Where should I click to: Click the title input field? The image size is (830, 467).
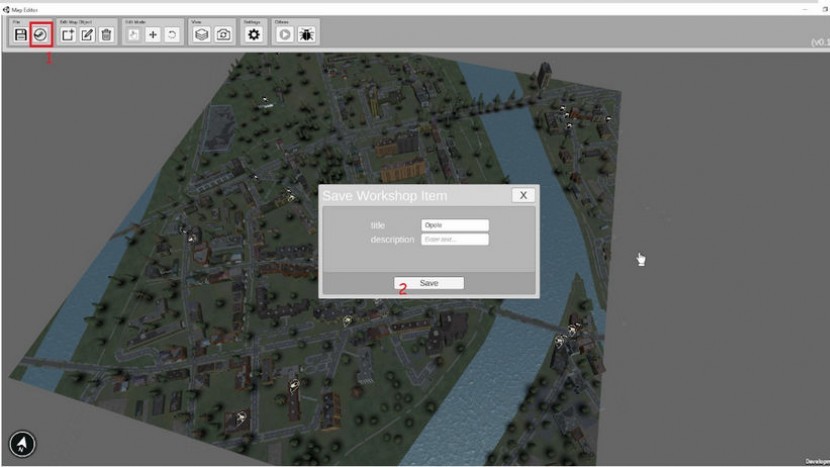coord(455,225)
